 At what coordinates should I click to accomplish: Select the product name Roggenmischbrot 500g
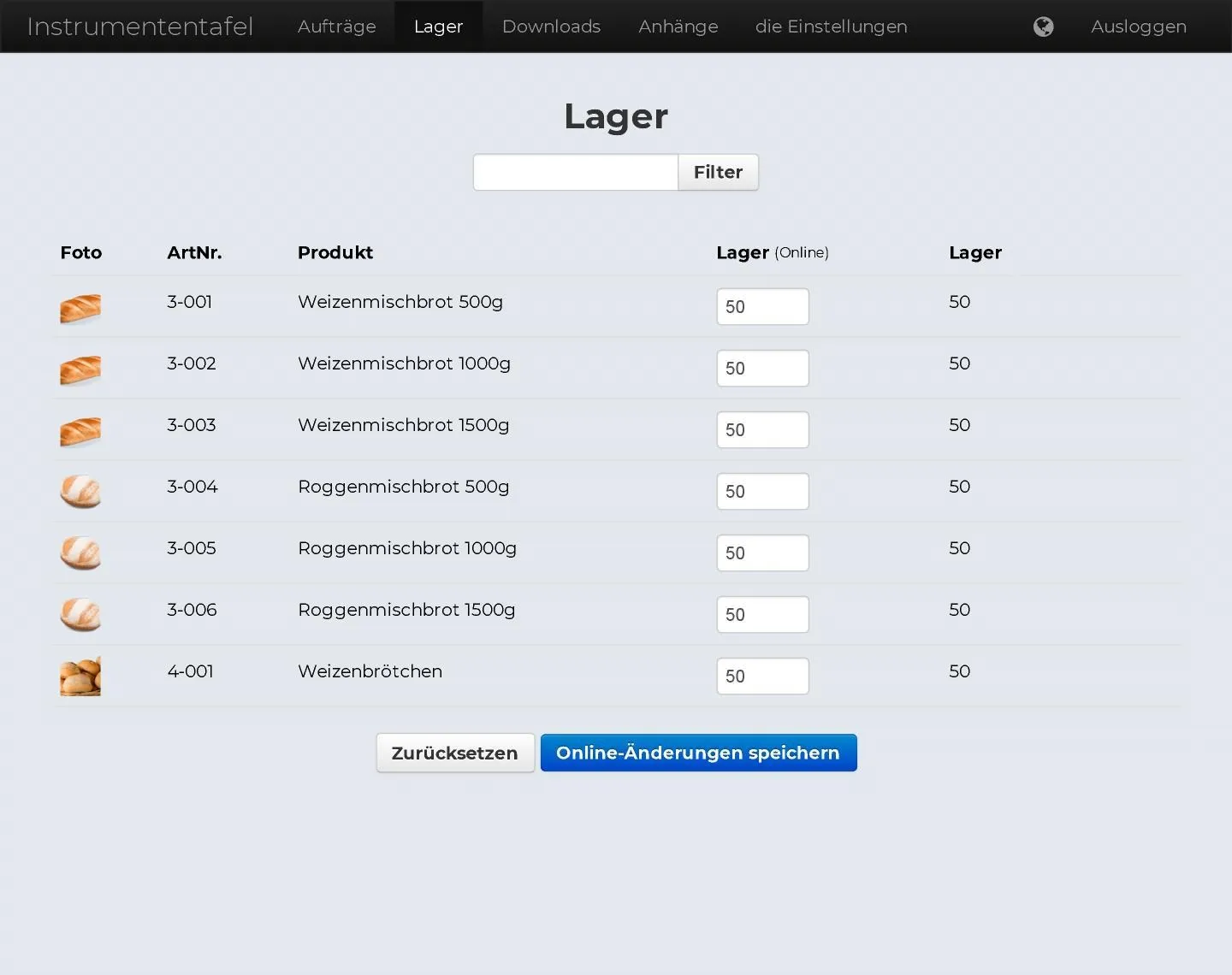point(404,487)
